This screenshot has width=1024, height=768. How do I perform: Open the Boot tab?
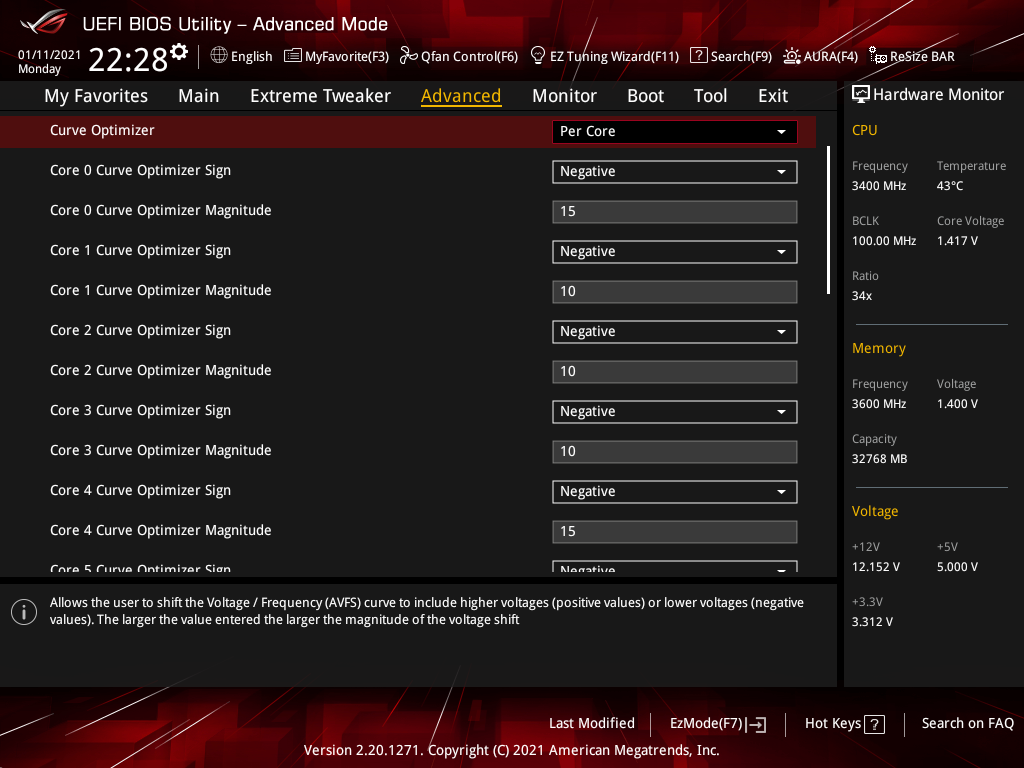coord(645,96)
